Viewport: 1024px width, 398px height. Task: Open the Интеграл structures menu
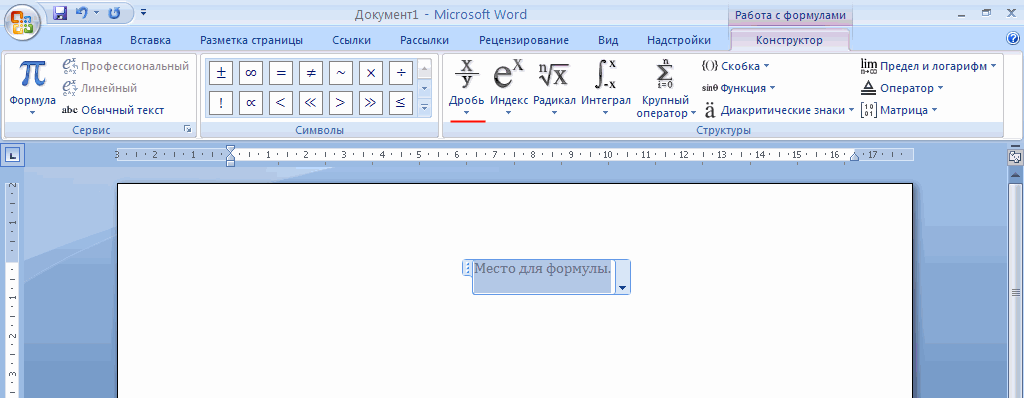(x=605, y=88)
